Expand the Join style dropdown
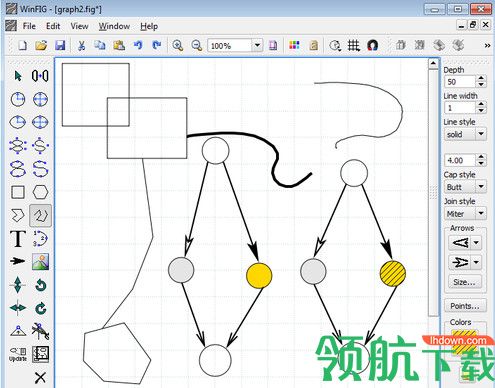 tap(481, 213)
